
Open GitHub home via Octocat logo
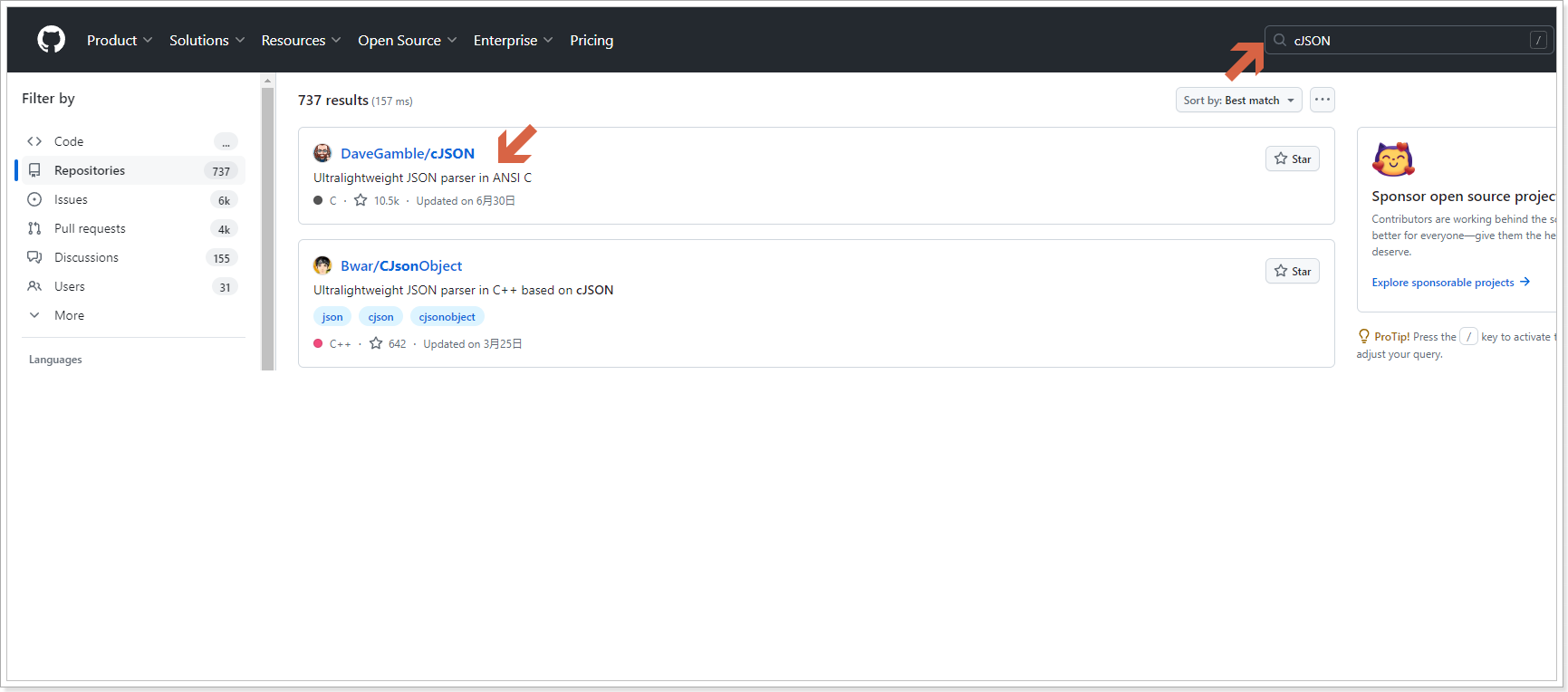tap(51, 40)
